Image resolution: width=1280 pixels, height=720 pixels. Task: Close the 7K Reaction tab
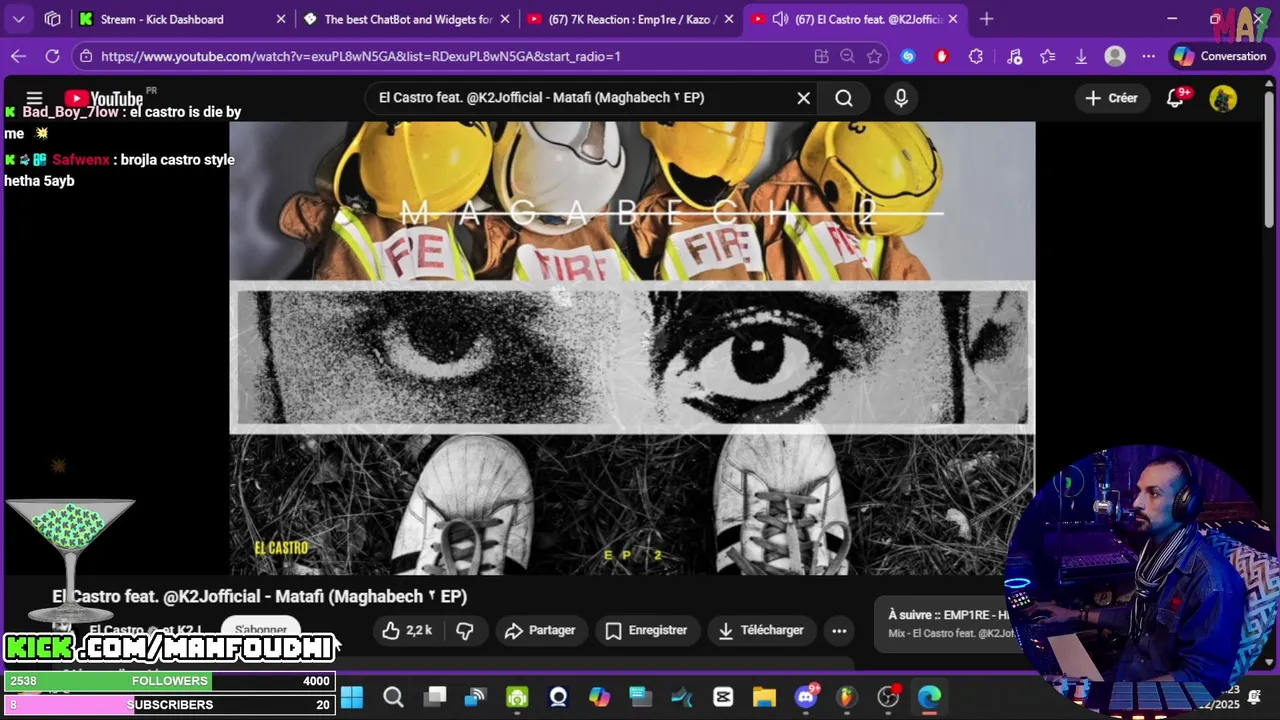point(728,19)
